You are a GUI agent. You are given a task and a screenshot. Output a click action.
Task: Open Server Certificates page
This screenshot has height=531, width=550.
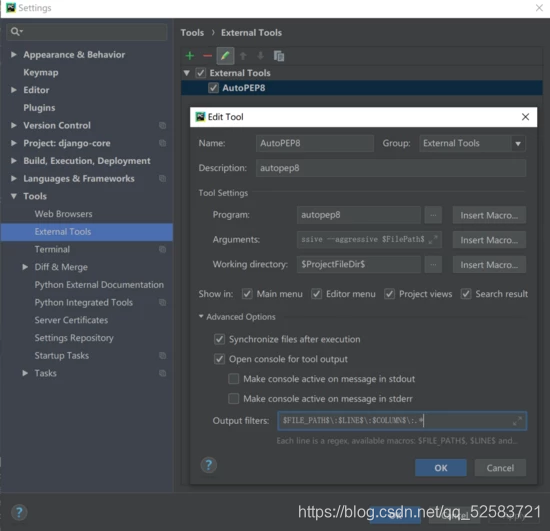coord(71,320)
